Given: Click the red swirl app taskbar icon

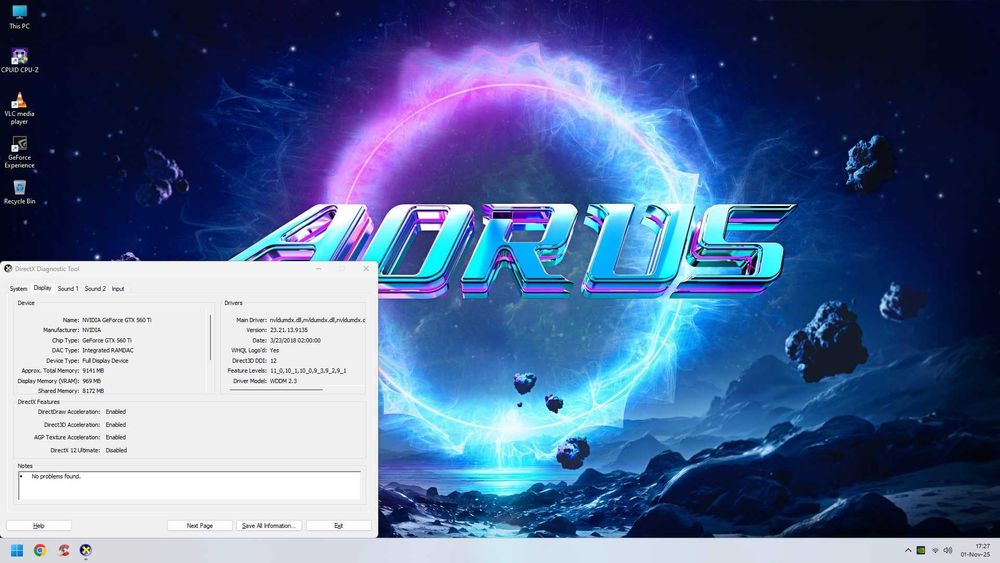Looking at the screenshot, I should [62, 550].
